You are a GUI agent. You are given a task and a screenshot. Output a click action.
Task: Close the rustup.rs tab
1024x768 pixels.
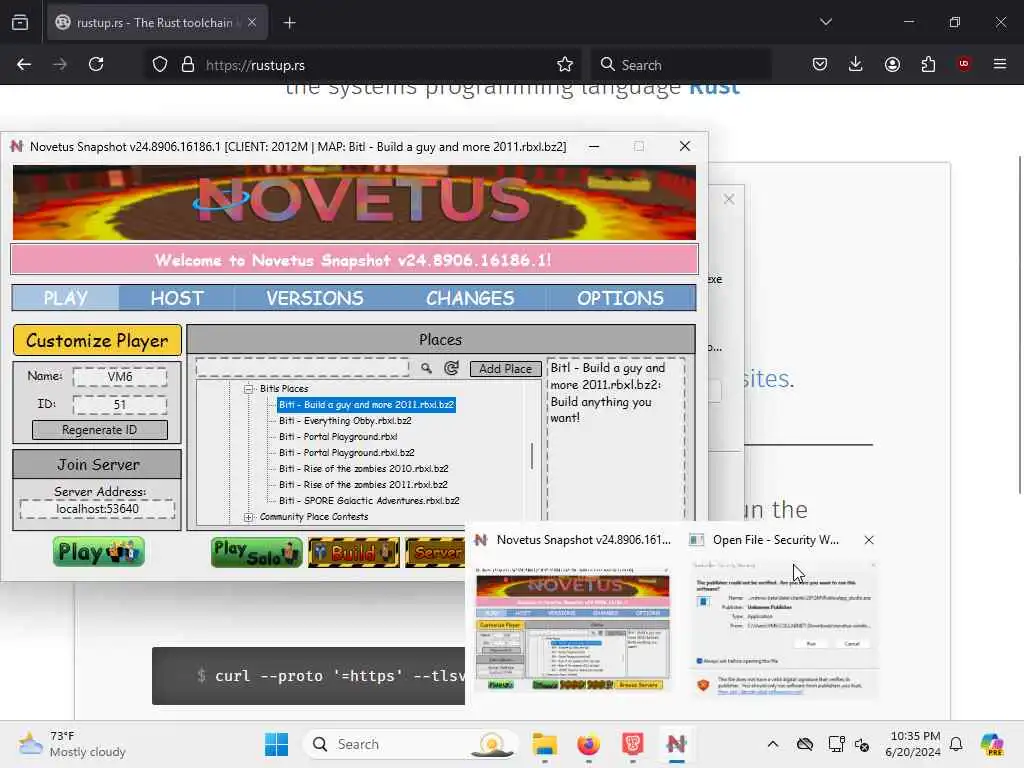(252, 23)
